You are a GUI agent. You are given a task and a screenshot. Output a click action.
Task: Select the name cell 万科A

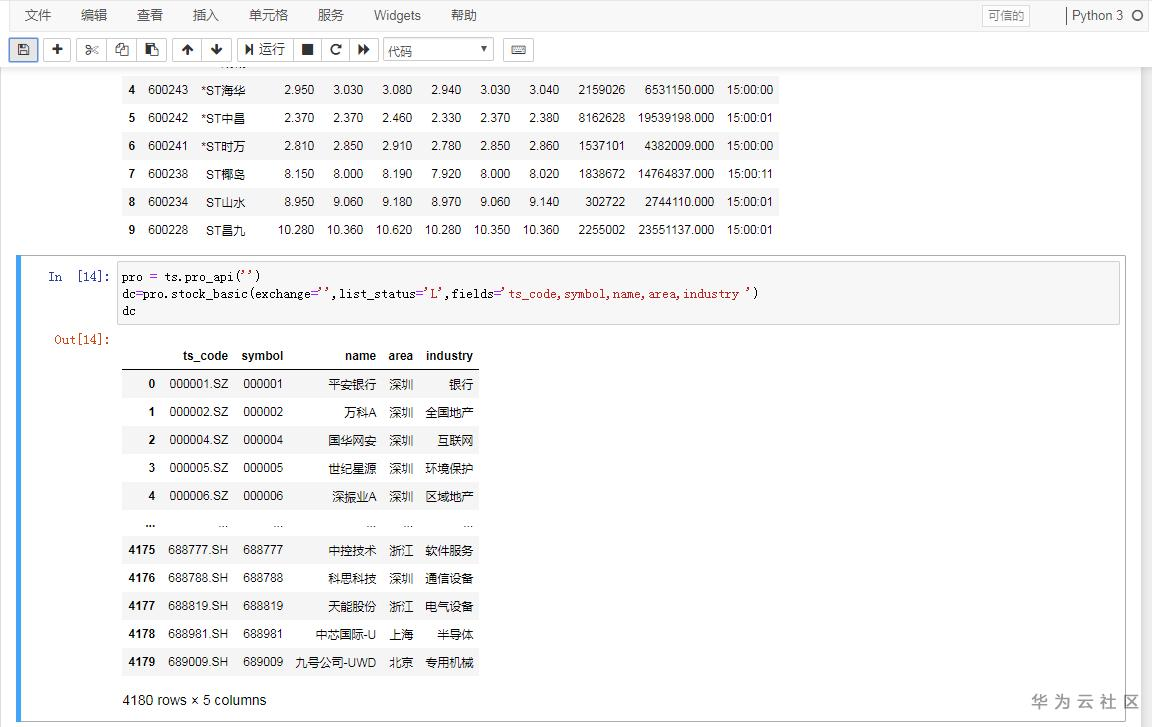[x=360, y=412]
